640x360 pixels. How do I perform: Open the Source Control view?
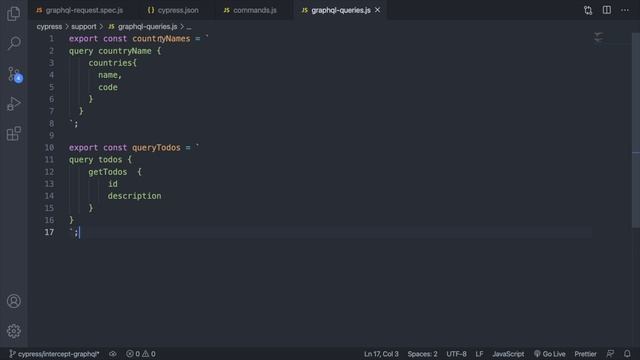pos(14,74)
